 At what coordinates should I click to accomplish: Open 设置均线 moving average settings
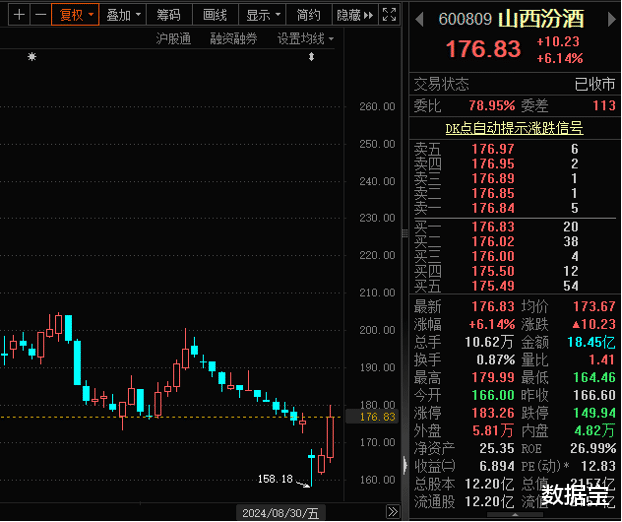(305, 38)
